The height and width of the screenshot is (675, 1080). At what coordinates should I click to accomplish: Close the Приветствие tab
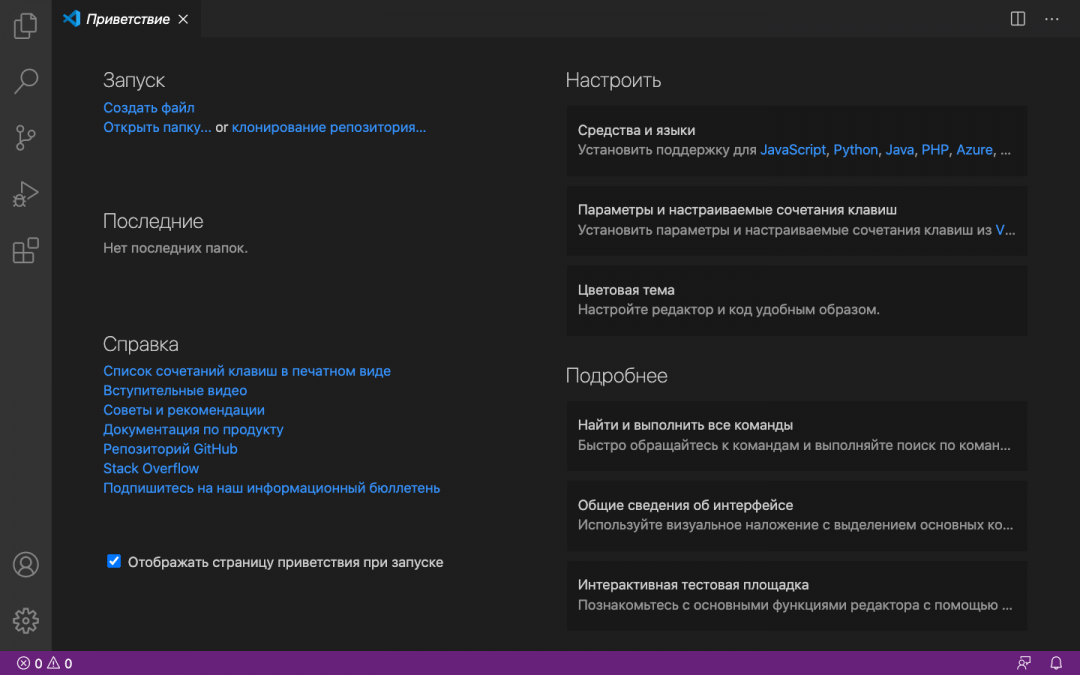(182, 18)
